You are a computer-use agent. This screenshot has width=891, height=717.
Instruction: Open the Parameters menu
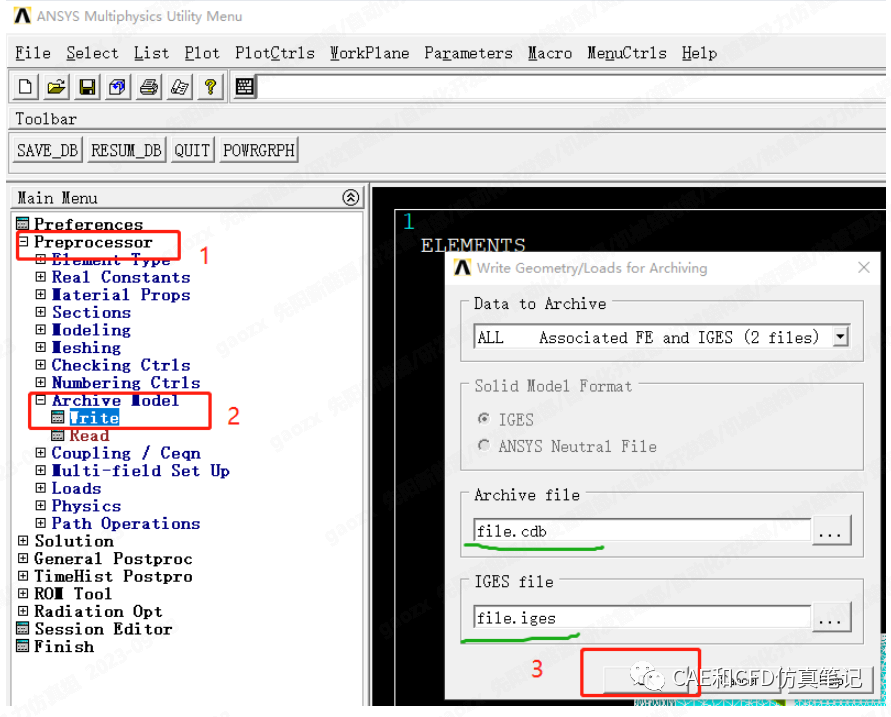(x=468, y=53)
